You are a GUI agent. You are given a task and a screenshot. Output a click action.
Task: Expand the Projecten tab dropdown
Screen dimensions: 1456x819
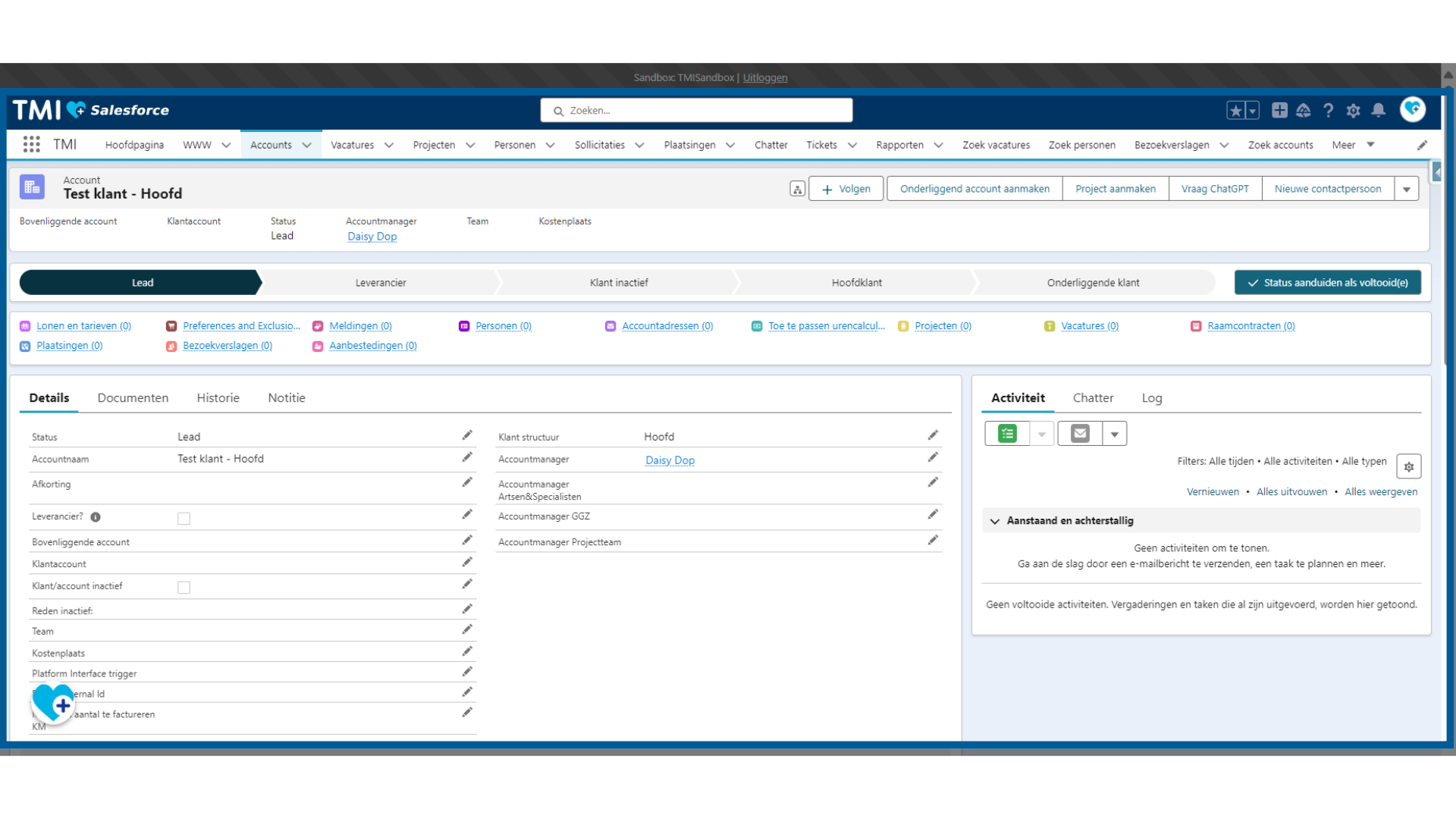tap(470, 146)
